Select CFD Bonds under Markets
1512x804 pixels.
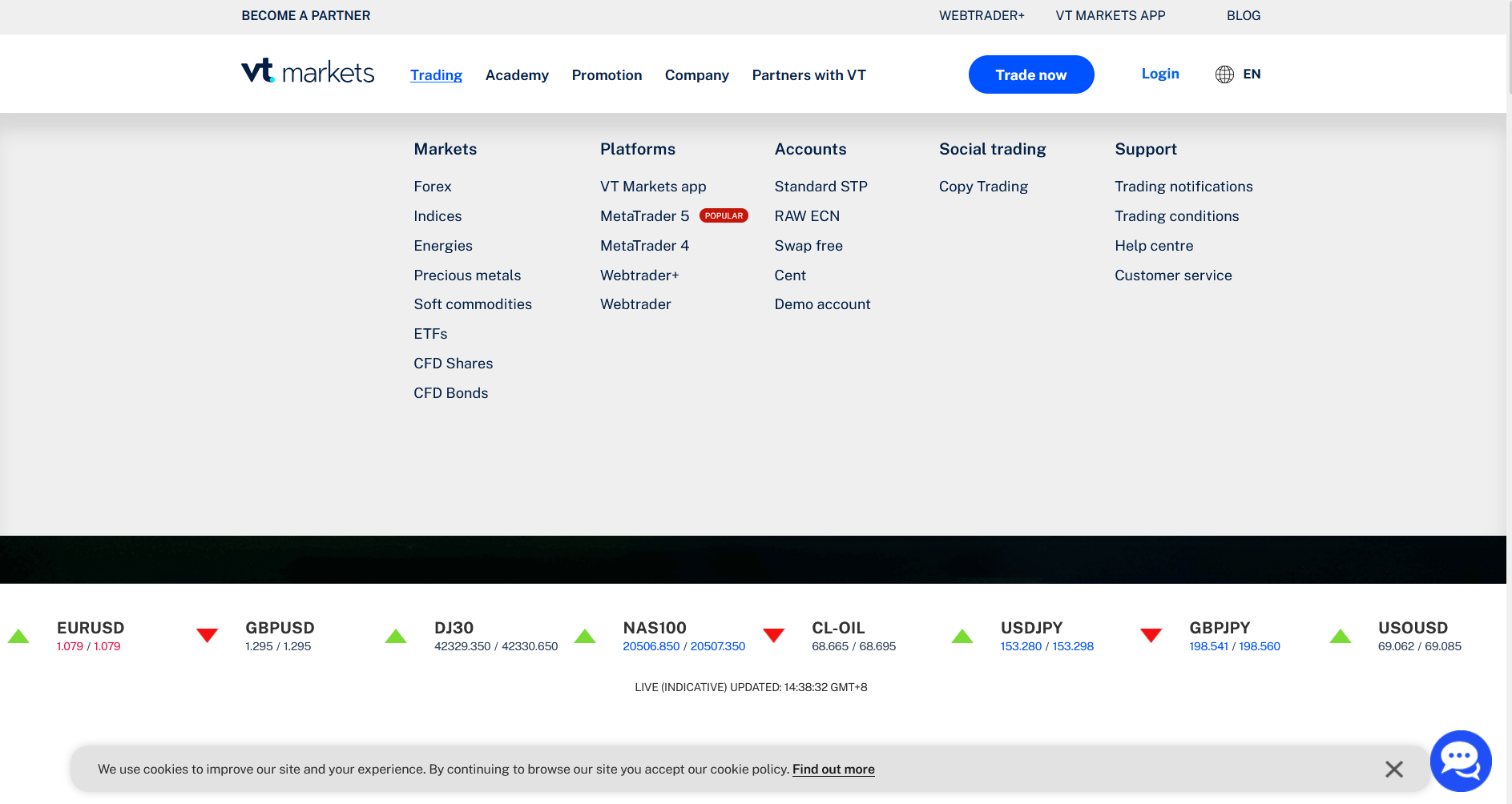(x=451, y=393)
